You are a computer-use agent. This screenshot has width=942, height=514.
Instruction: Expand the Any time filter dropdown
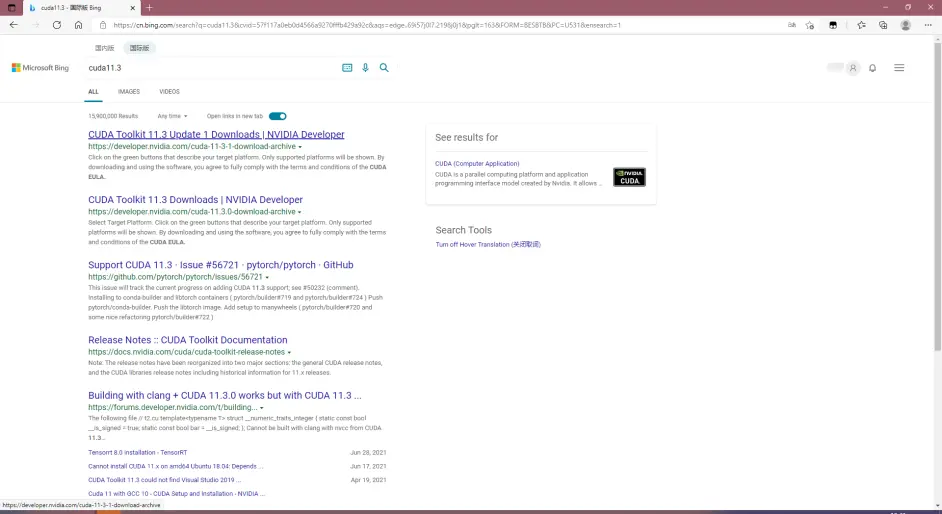[172, 116]
